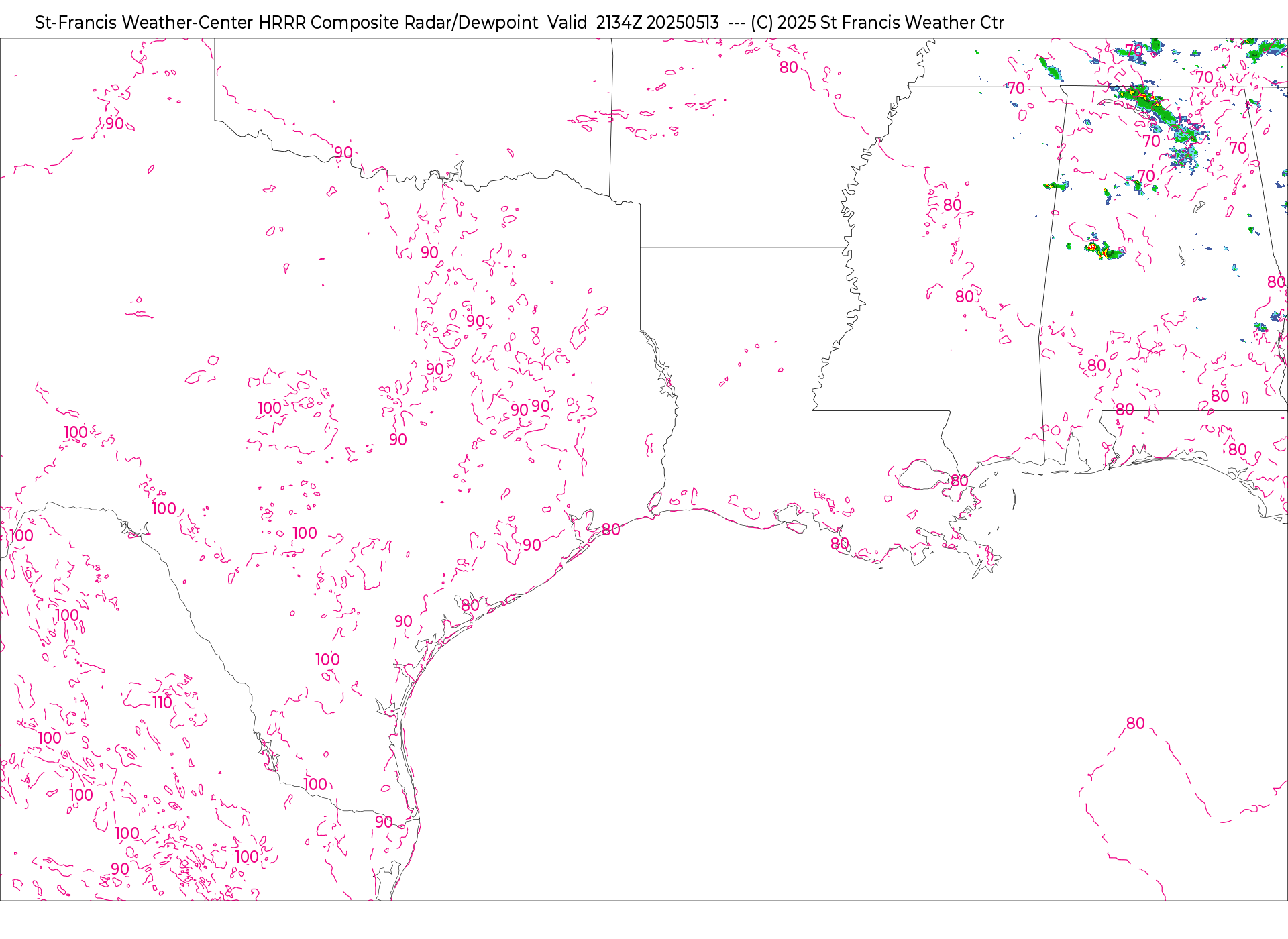Click the '80' label on the offshore dashed contour

click(x=1136, y=723)
